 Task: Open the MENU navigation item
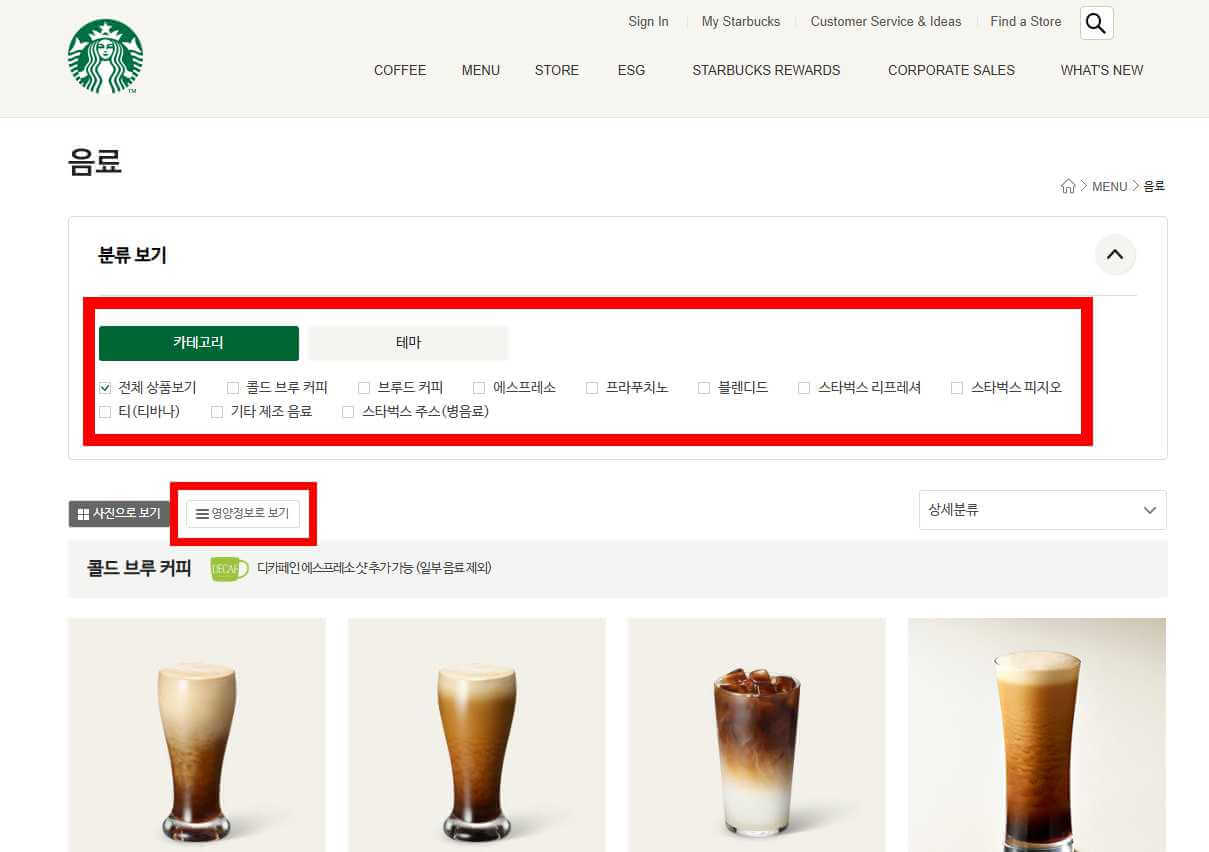pyautogui.click(x=481, y=70)
